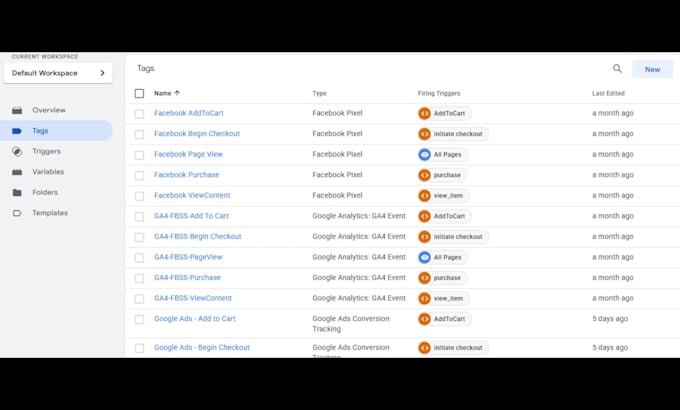680x410 pixels.
Task: Open the Facebook AddToCart tag link
Action: (x=189, y=113)
